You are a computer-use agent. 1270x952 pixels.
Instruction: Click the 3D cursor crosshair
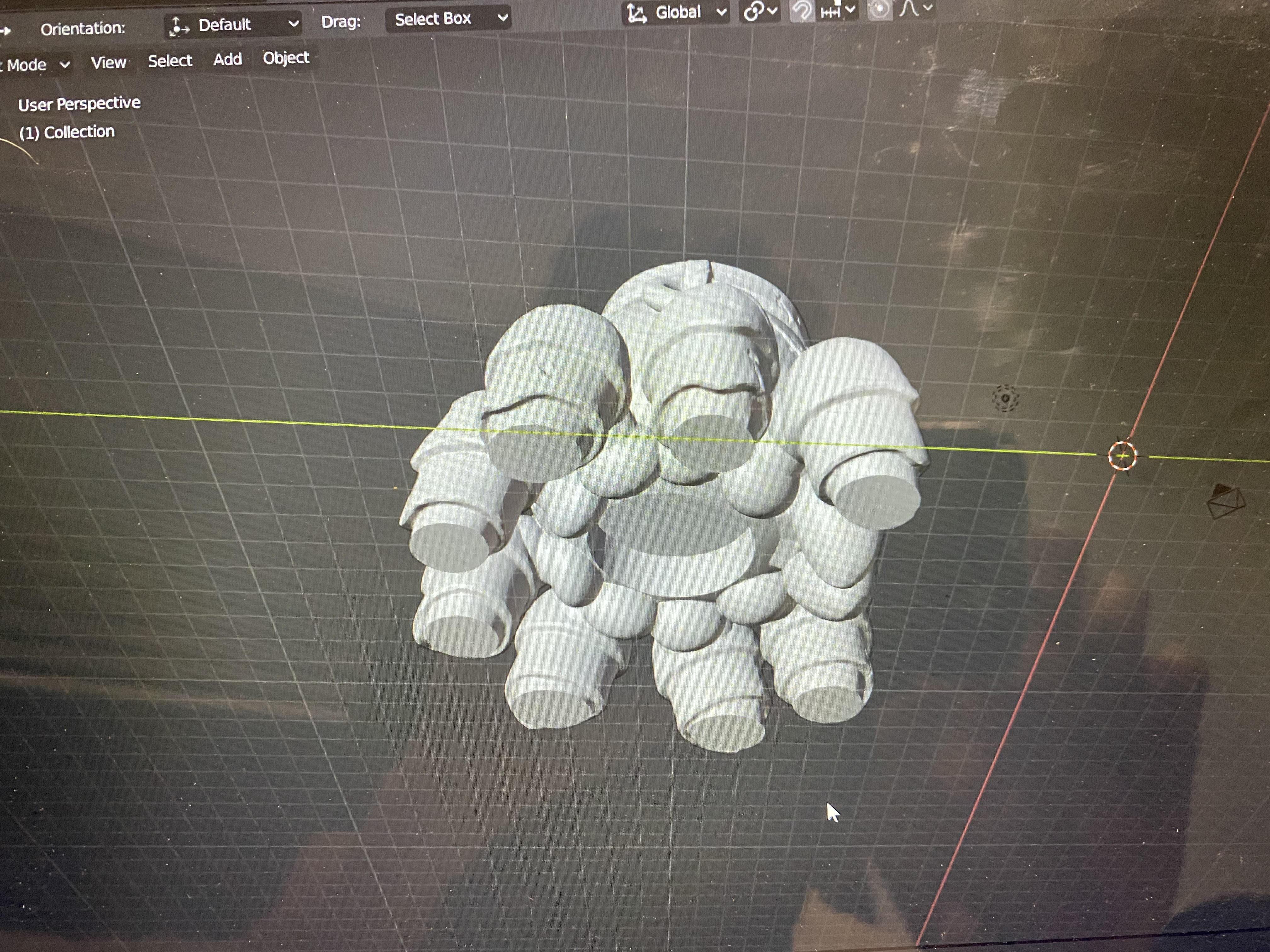(x=1122, y=456)
